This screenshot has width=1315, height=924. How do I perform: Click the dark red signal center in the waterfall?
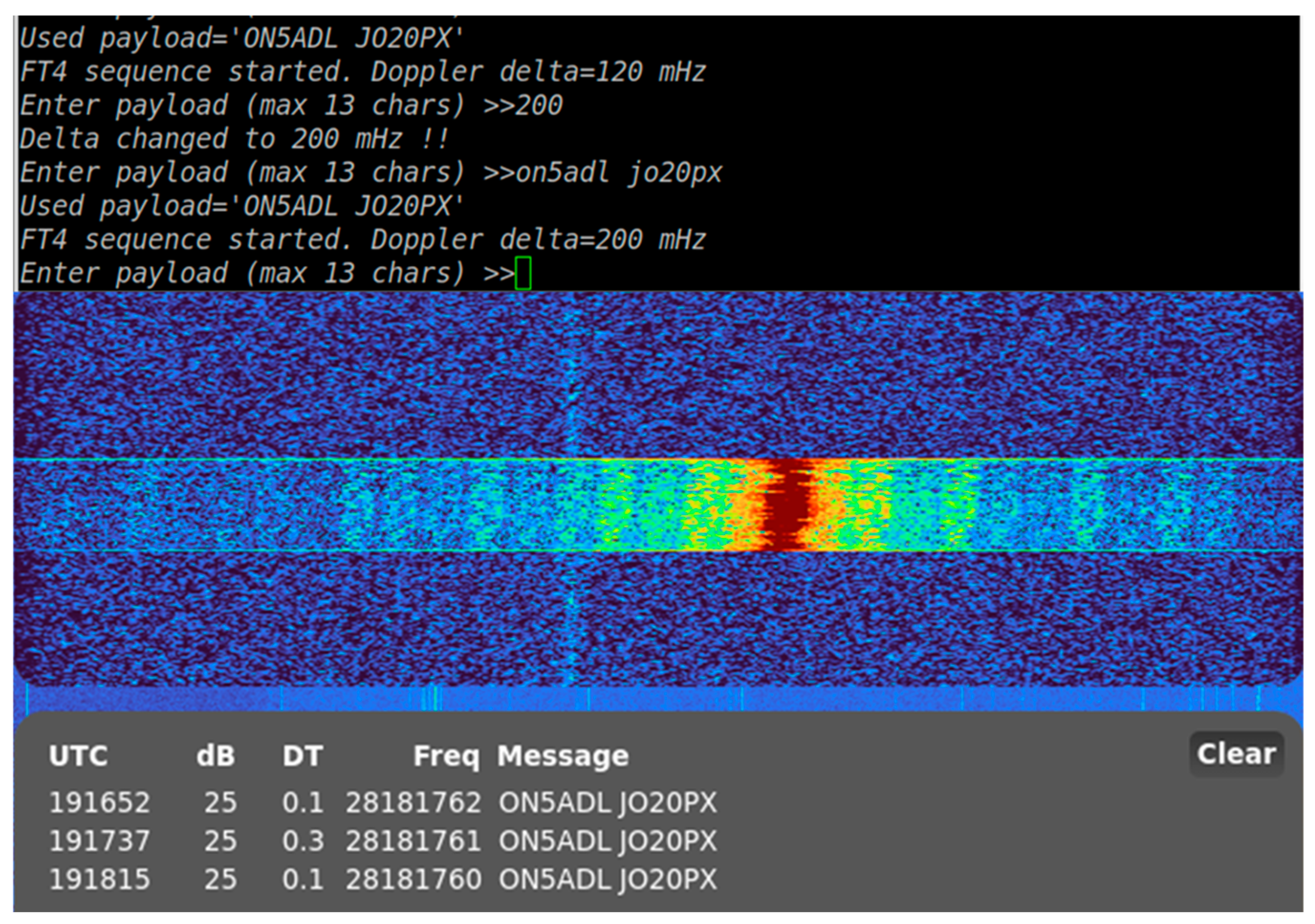(786, 505)
